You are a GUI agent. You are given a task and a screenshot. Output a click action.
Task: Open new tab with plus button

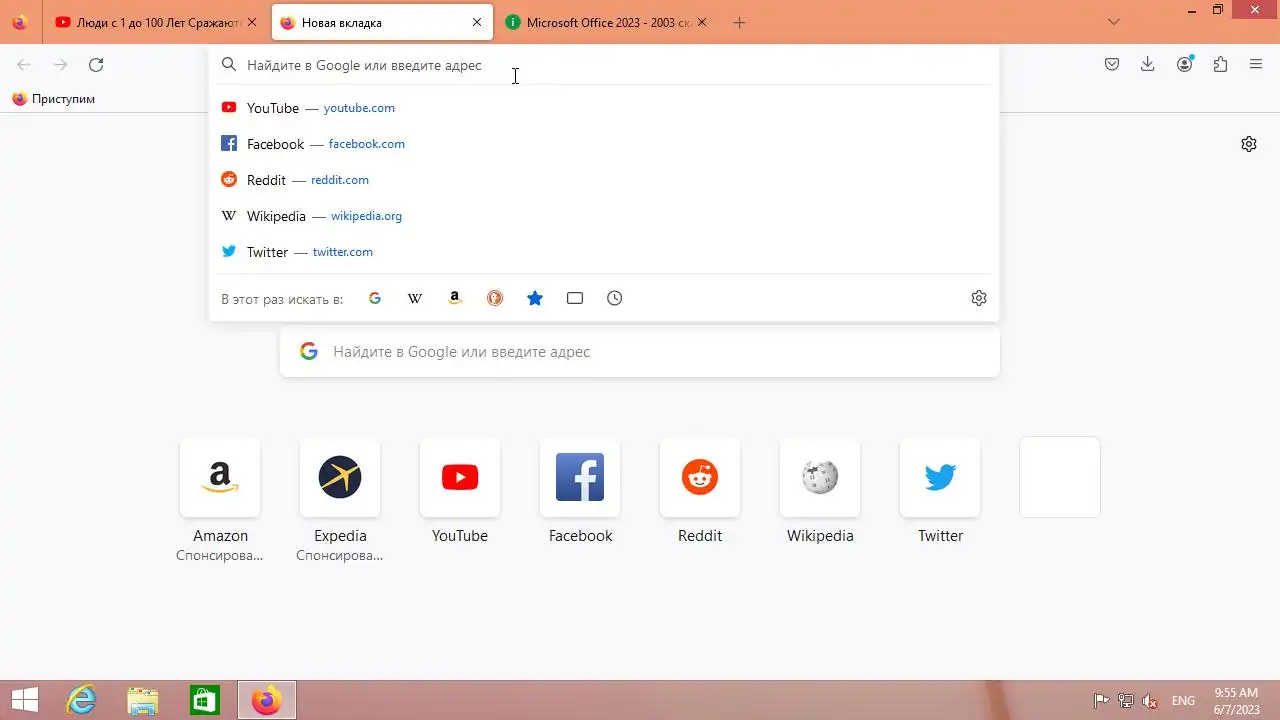(x=740, y=23)
